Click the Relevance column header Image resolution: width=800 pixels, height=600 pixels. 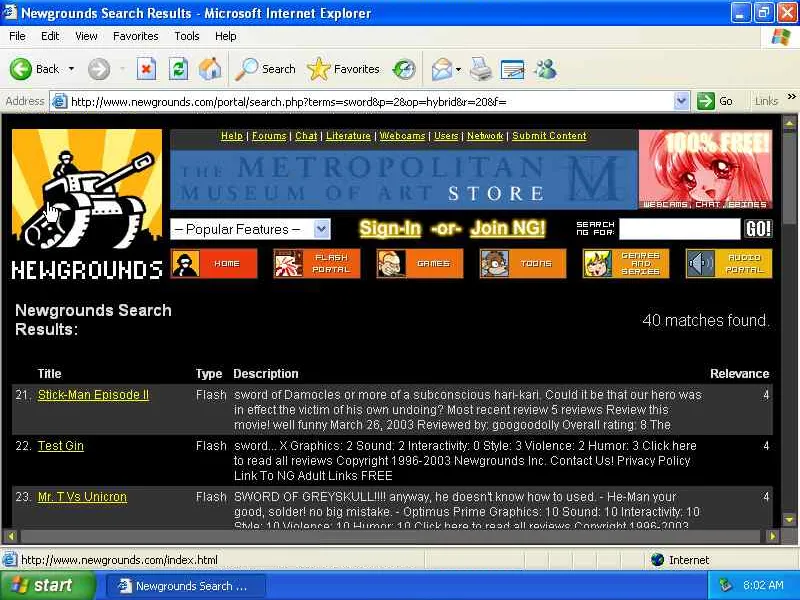point(739,373)
